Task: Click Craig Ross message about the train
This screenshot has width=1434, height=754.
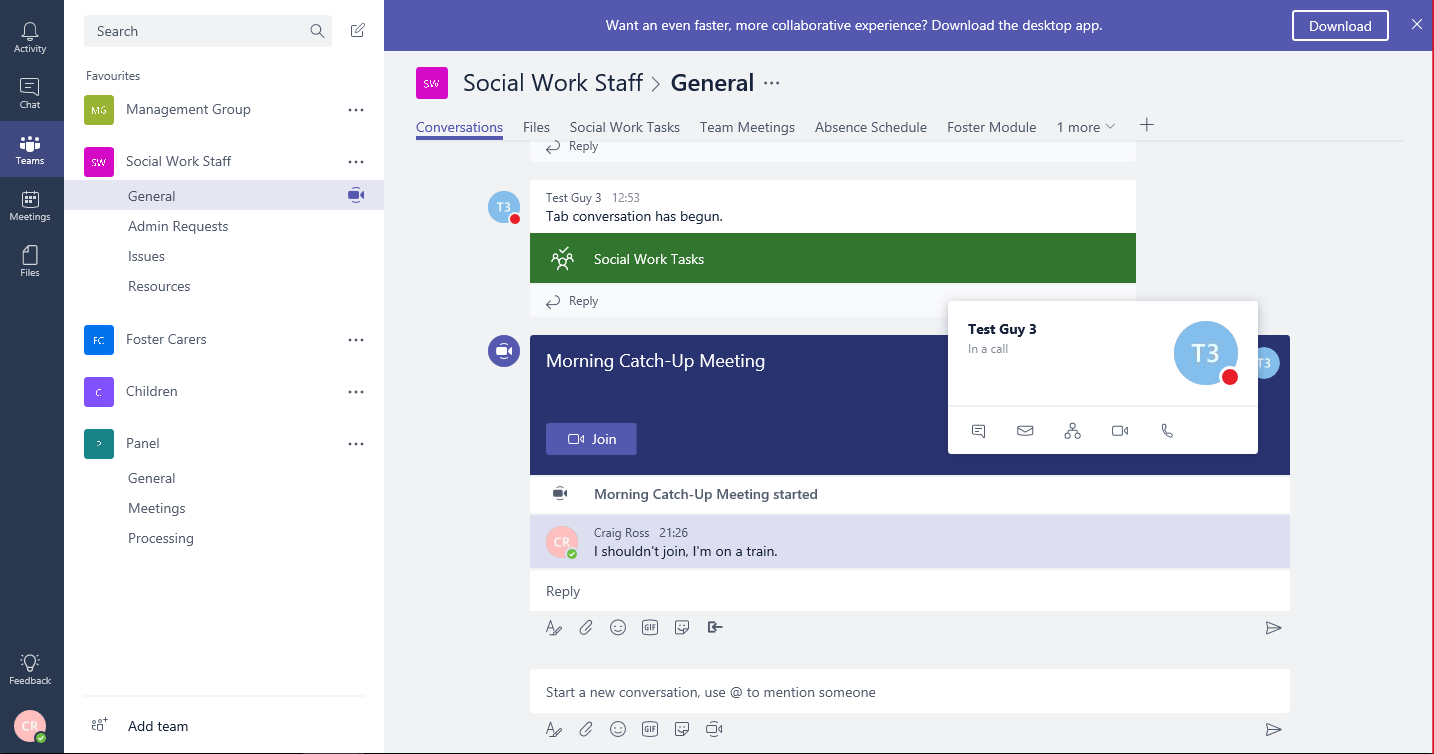Action: pyautogui.click(x=910, y=542)
